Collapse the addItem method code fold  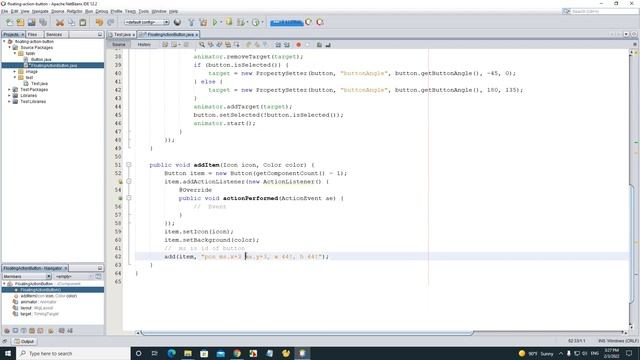pos(129,165)
